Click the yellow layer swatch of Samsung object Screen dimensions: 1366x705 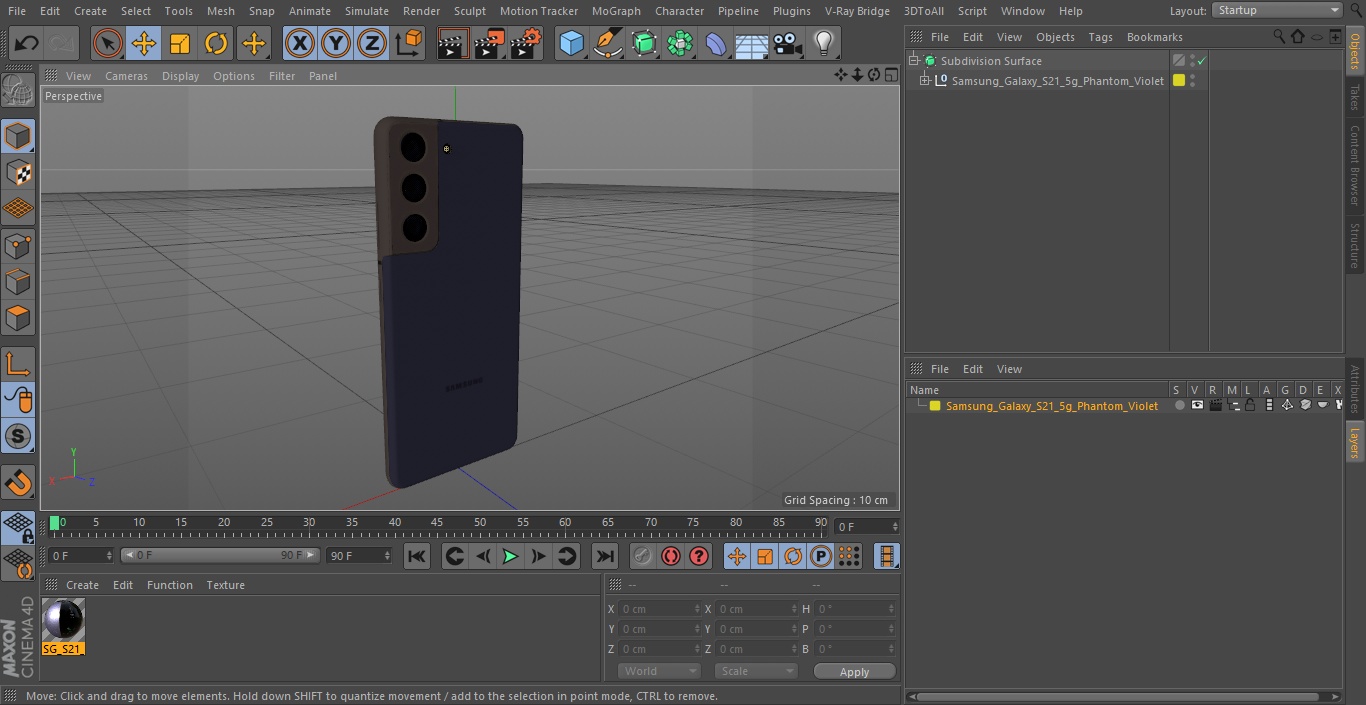1179,81
